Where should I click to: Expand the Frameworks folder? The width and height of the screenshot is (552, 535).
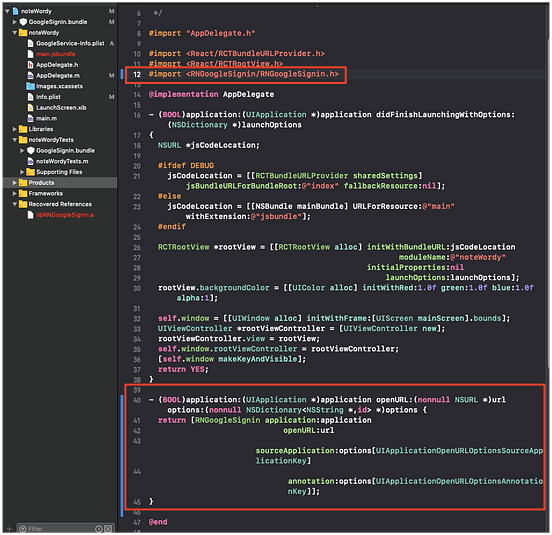14,194
